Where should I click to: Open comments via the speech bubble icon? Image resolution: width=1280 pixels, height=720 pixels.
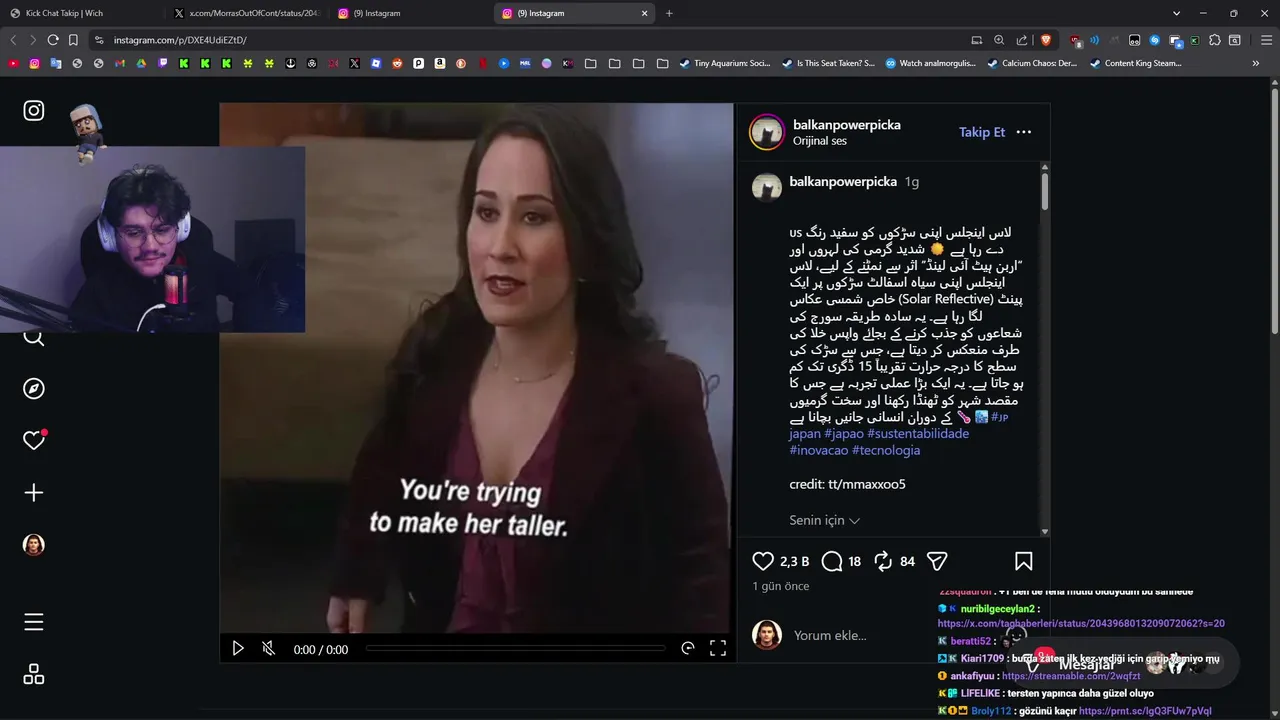point(832,561)
